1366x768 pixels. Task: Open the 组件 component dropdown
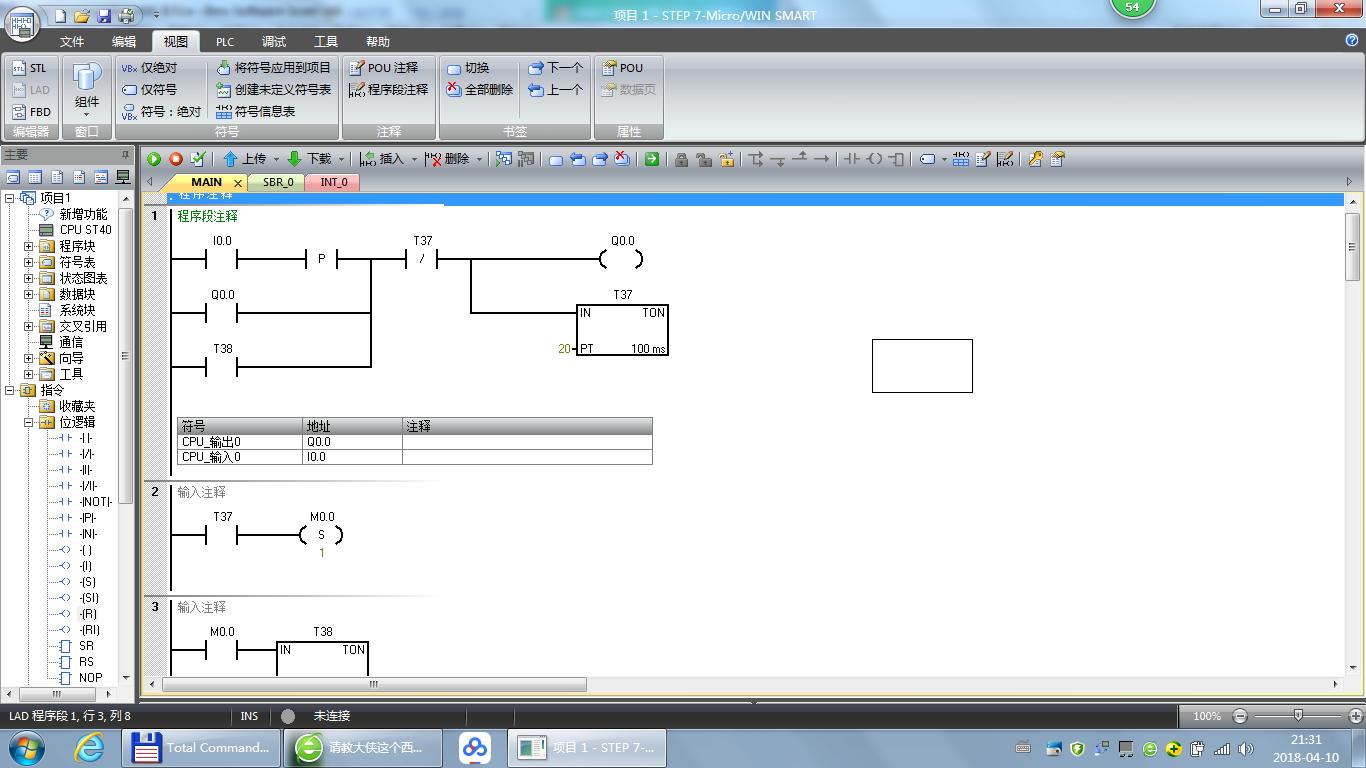point(87,90)
